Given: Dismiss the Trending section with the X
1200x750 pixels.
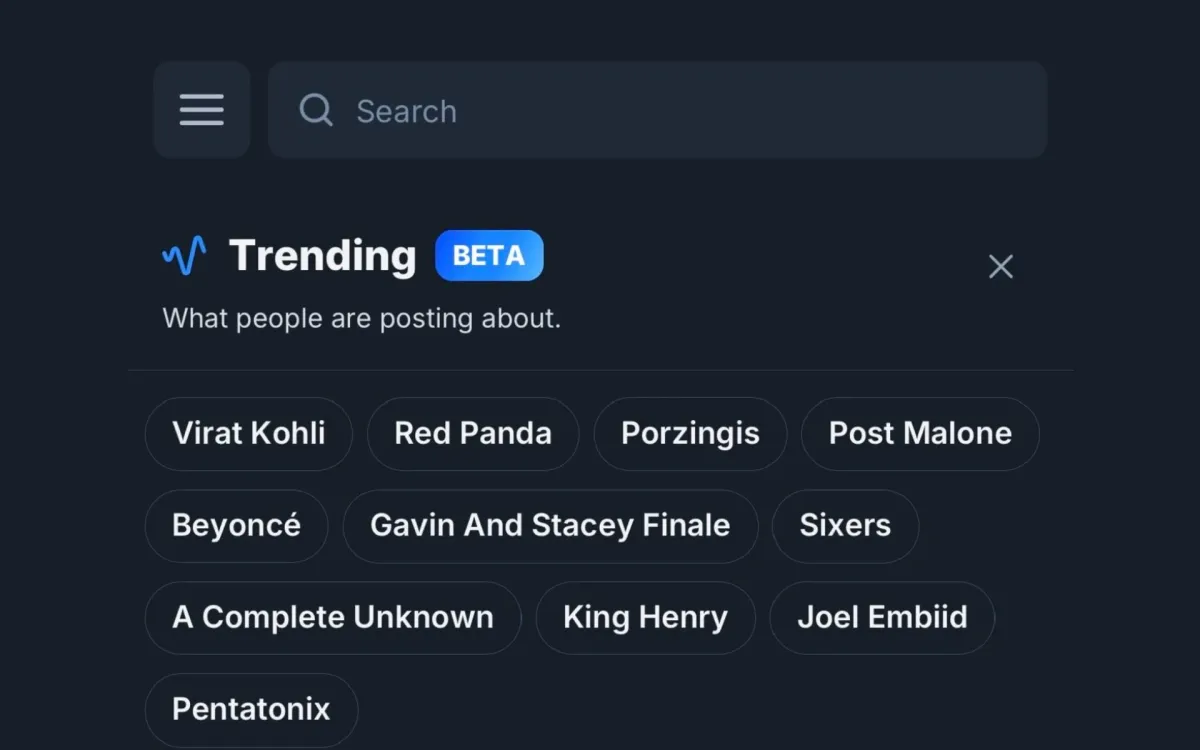Looking at the screenshot, I should coord(1001,267).
